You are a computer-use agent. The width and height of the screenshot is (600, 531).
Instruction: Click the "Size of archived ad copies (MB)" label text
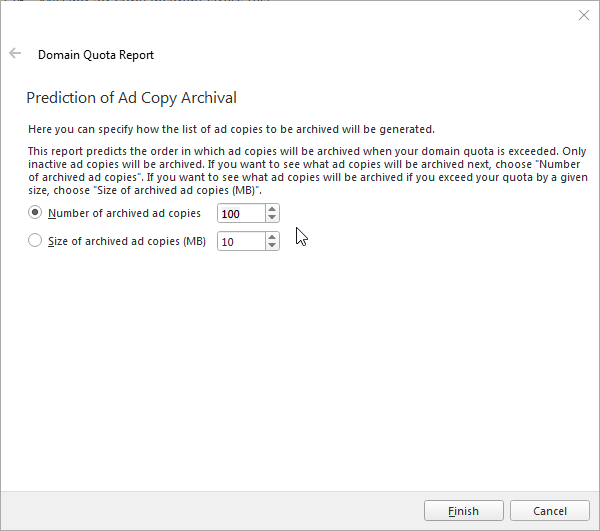click(x=127, y=241)
